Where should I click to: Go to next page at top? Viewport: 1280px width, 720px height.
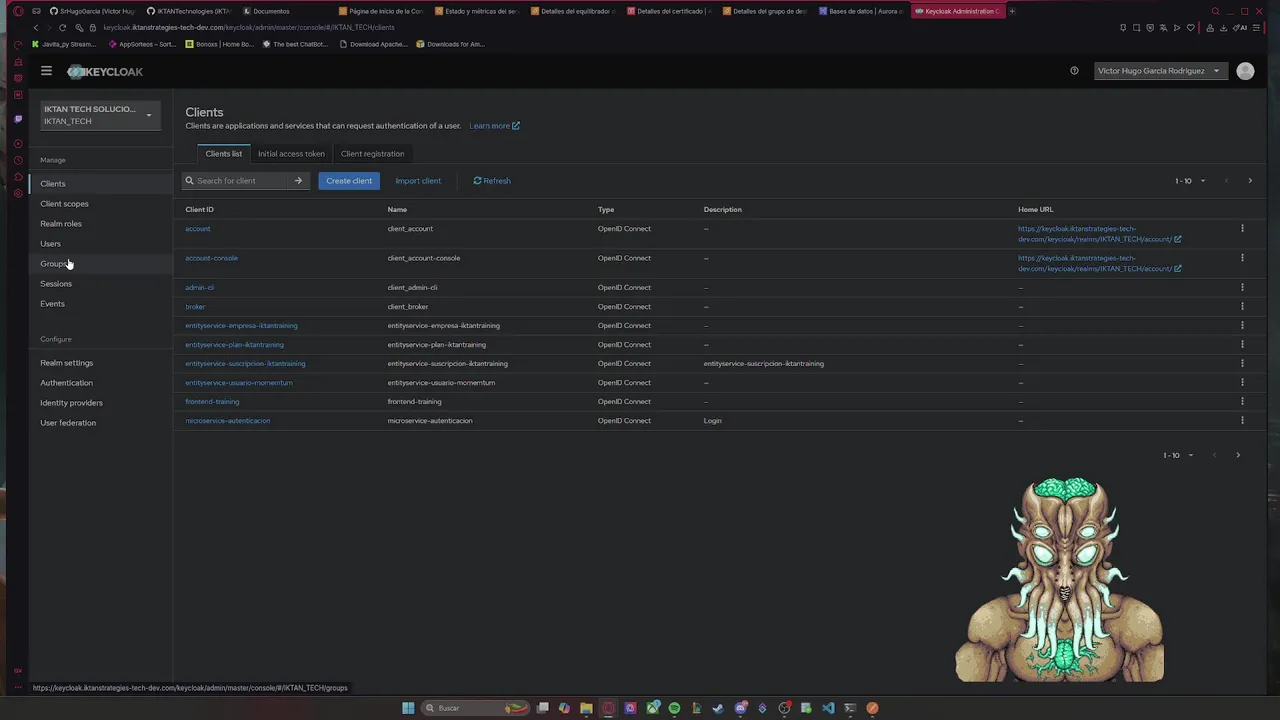[x=1250, y=181]
